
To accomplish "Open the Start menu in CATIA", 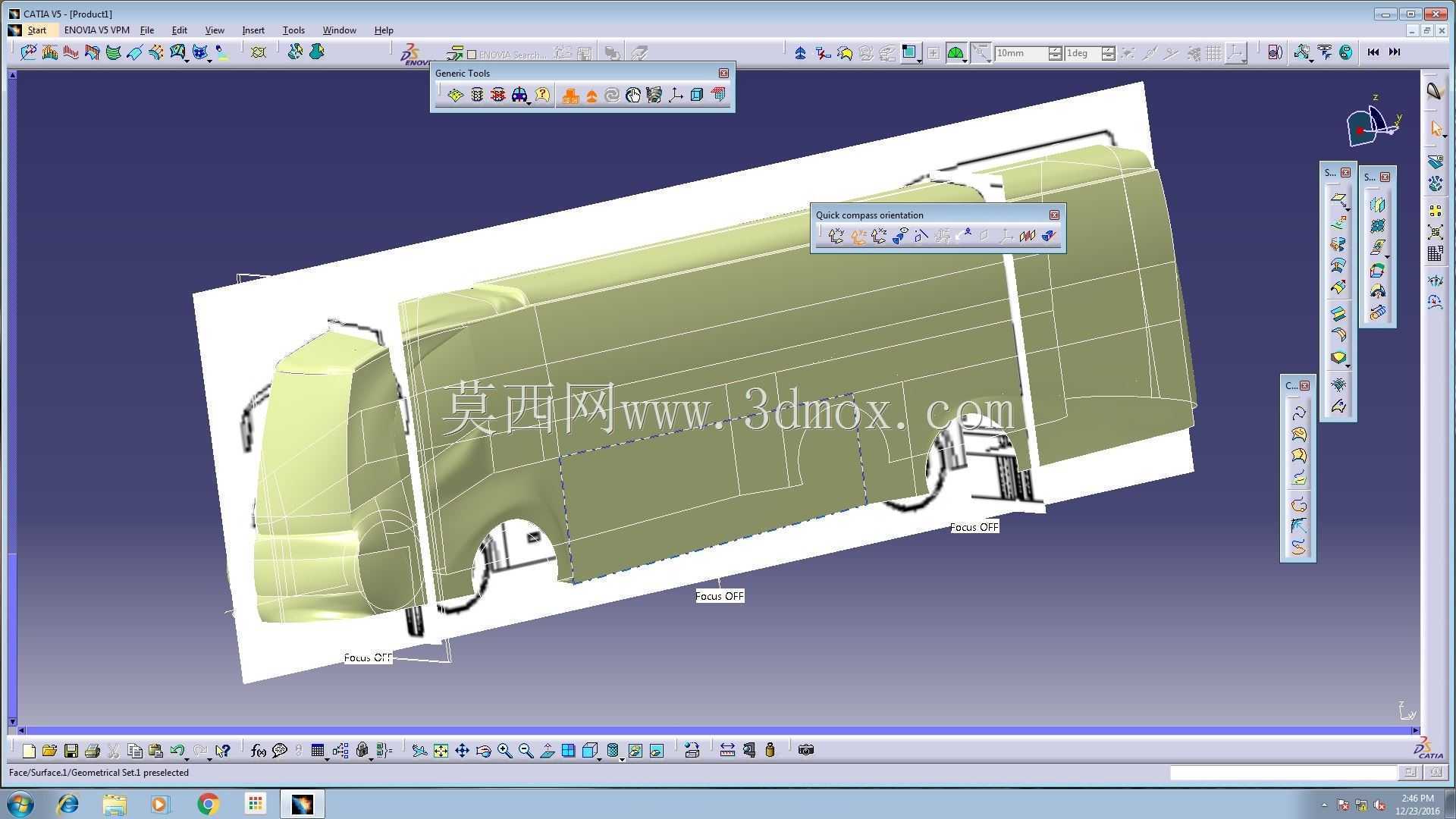I will pyautogui.click(x=36, y=30).
